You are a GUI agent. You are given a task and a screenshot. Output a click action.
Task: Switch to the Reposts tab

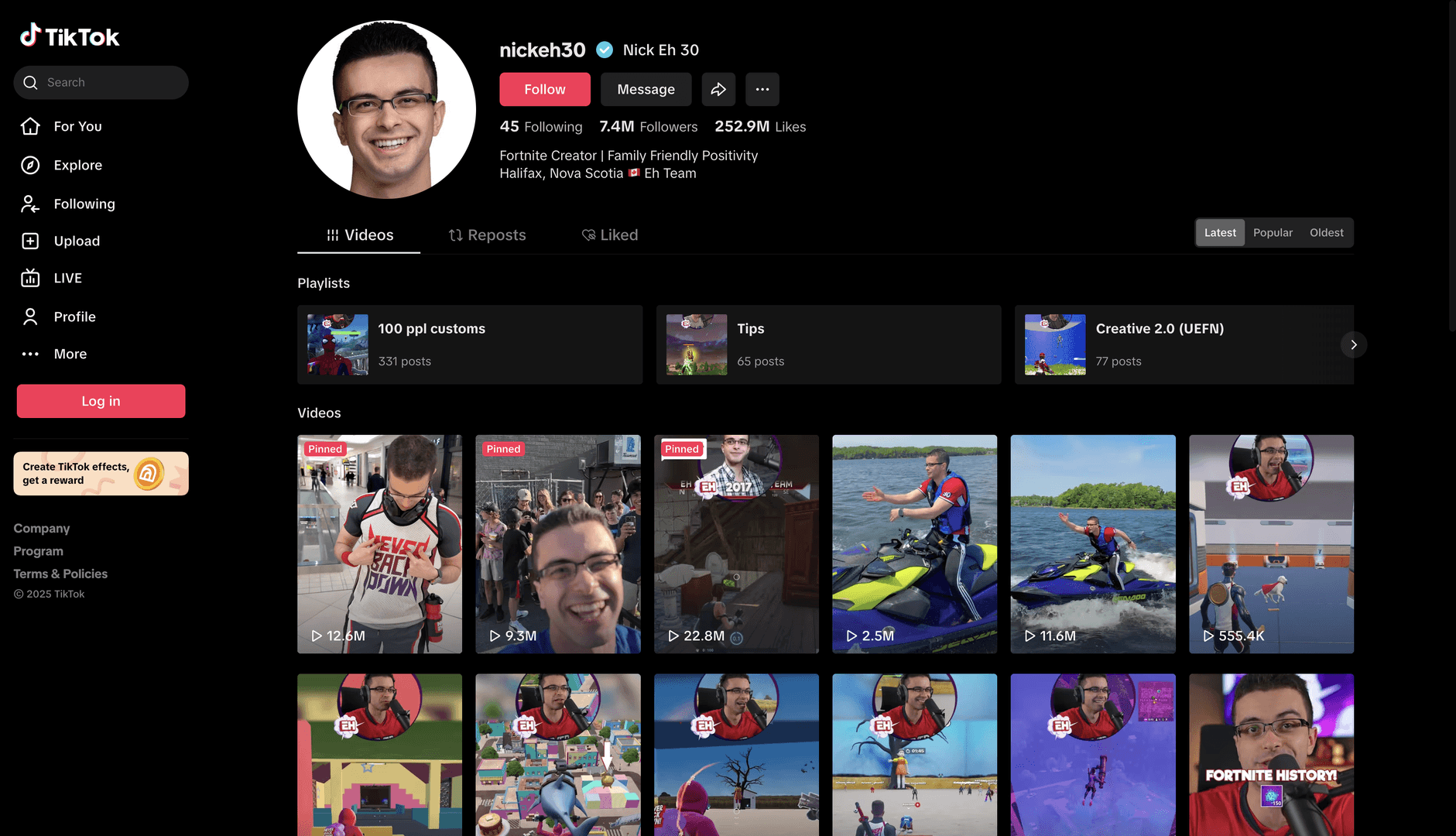[x=487, y=235]
